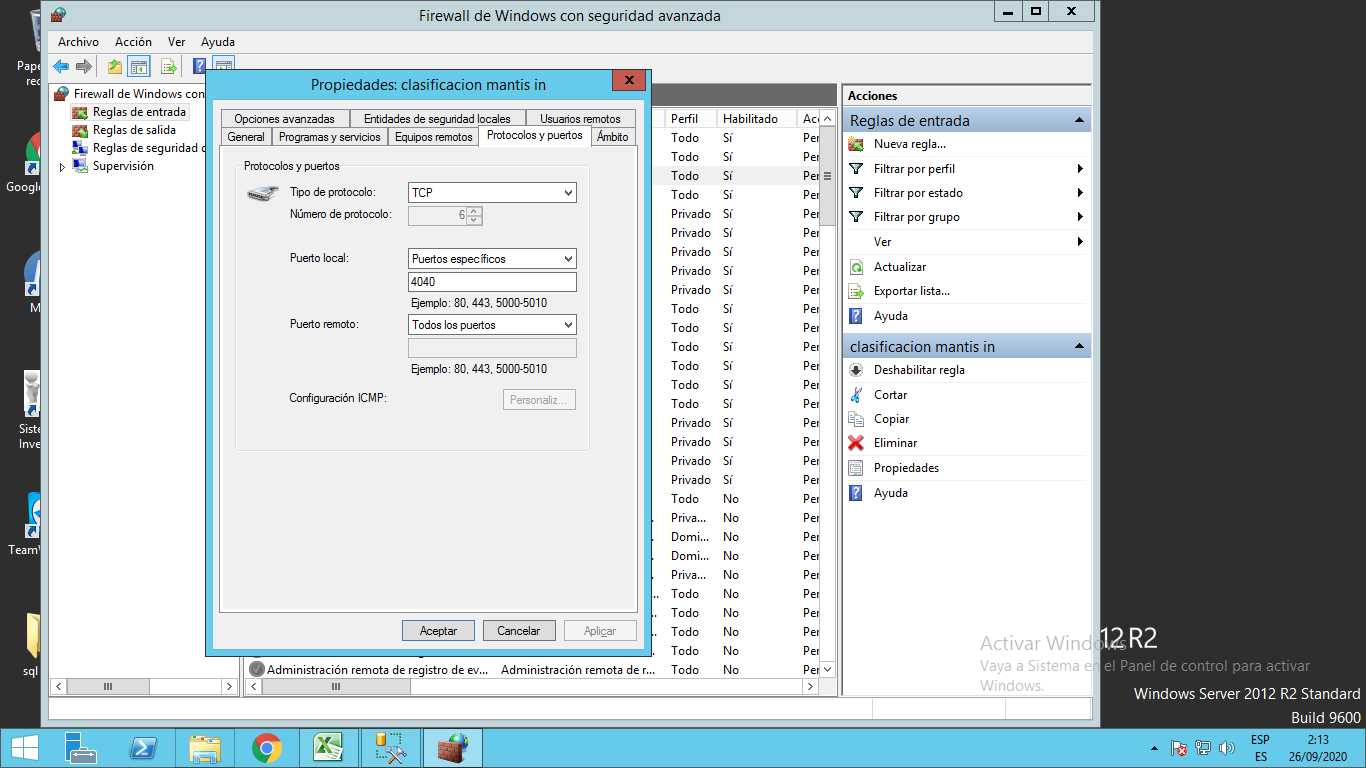Open the Ayuda menu in menu bar
Viewport: 1366px width, 768px height.
click(218, 42)
